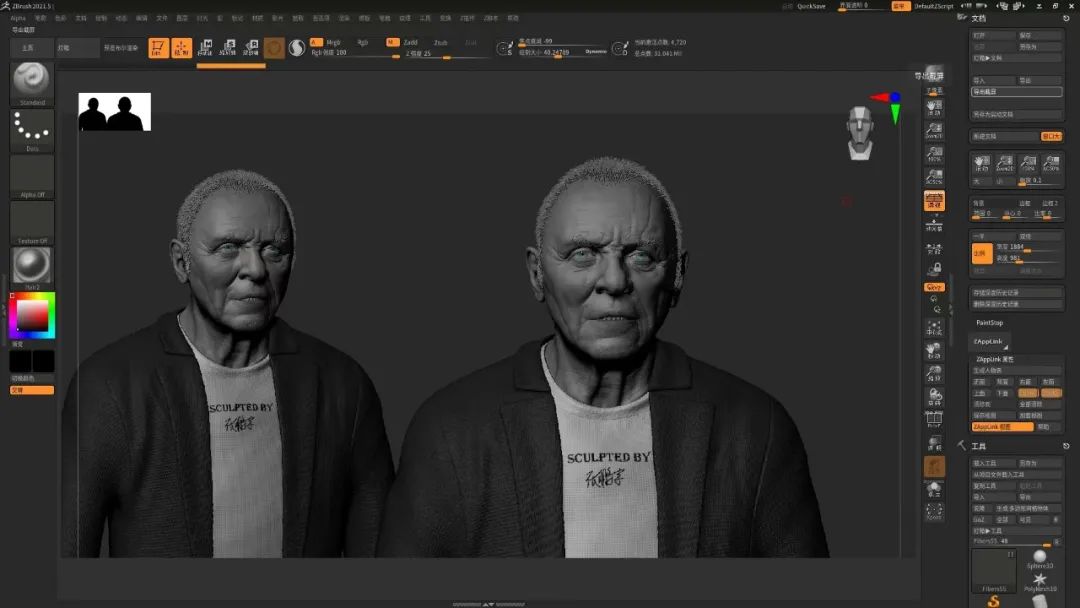Toggle the Zadd sculpt mode

tap(410, 42)
